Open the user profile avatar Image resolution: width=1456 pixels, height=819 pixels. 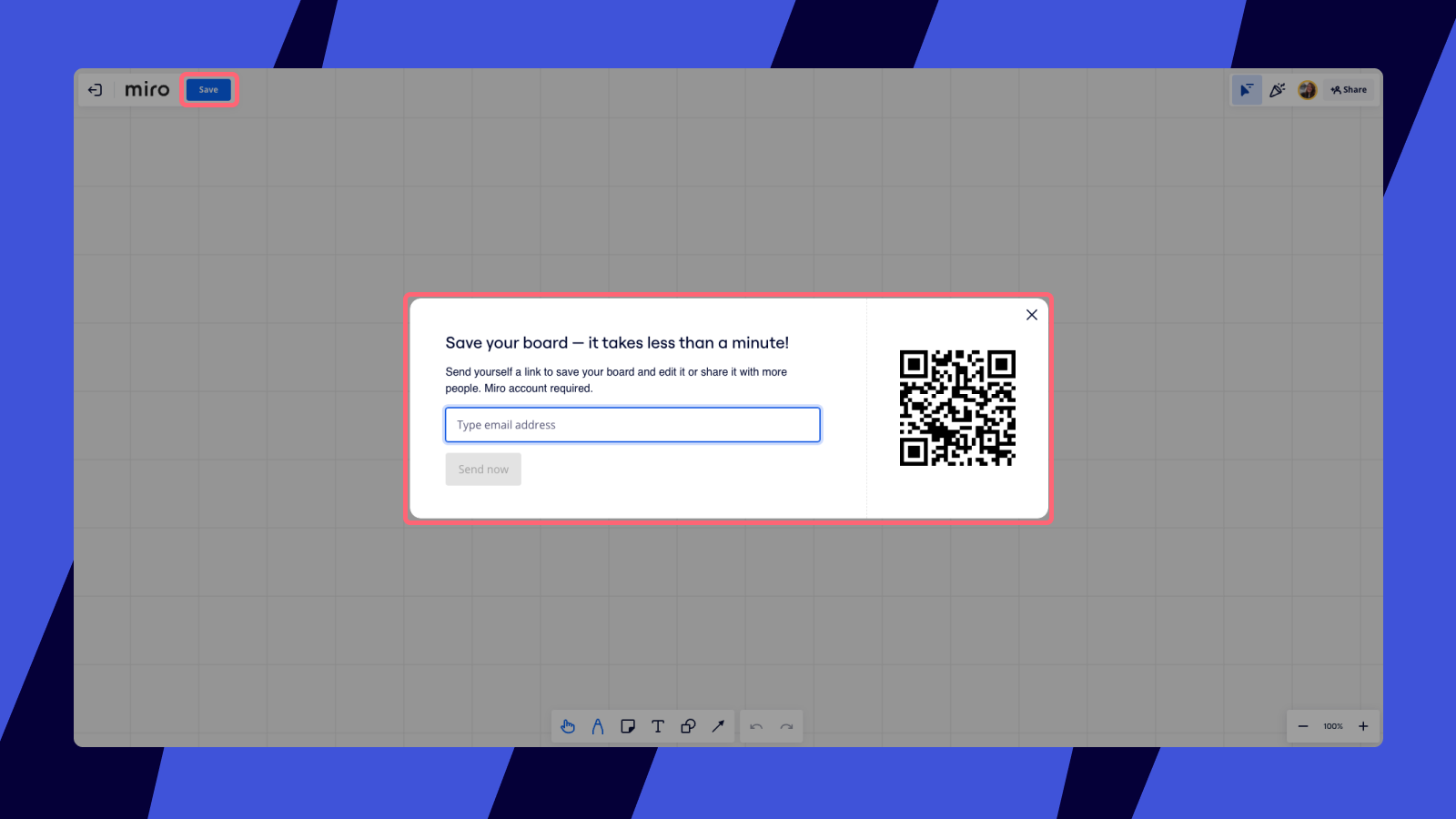tap(1308, 90)
